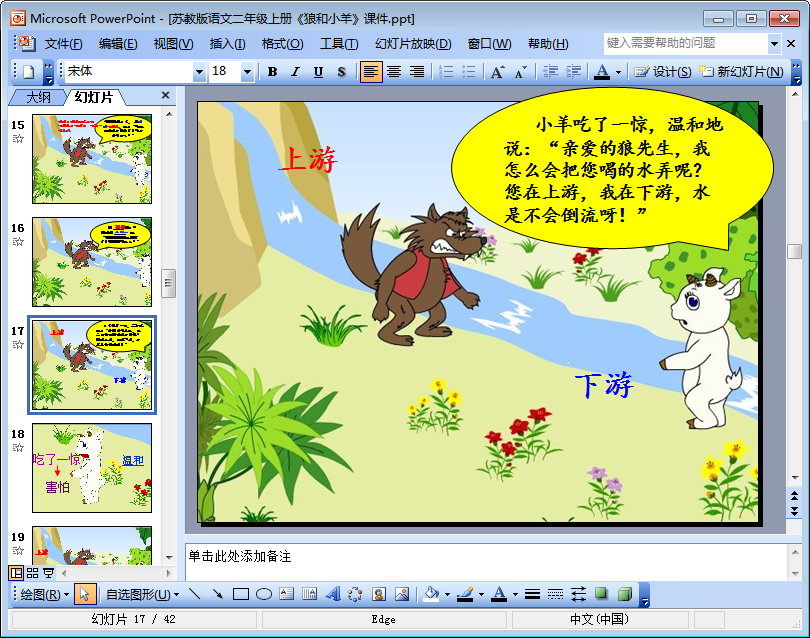Click the help question input box

pos(686,43)
